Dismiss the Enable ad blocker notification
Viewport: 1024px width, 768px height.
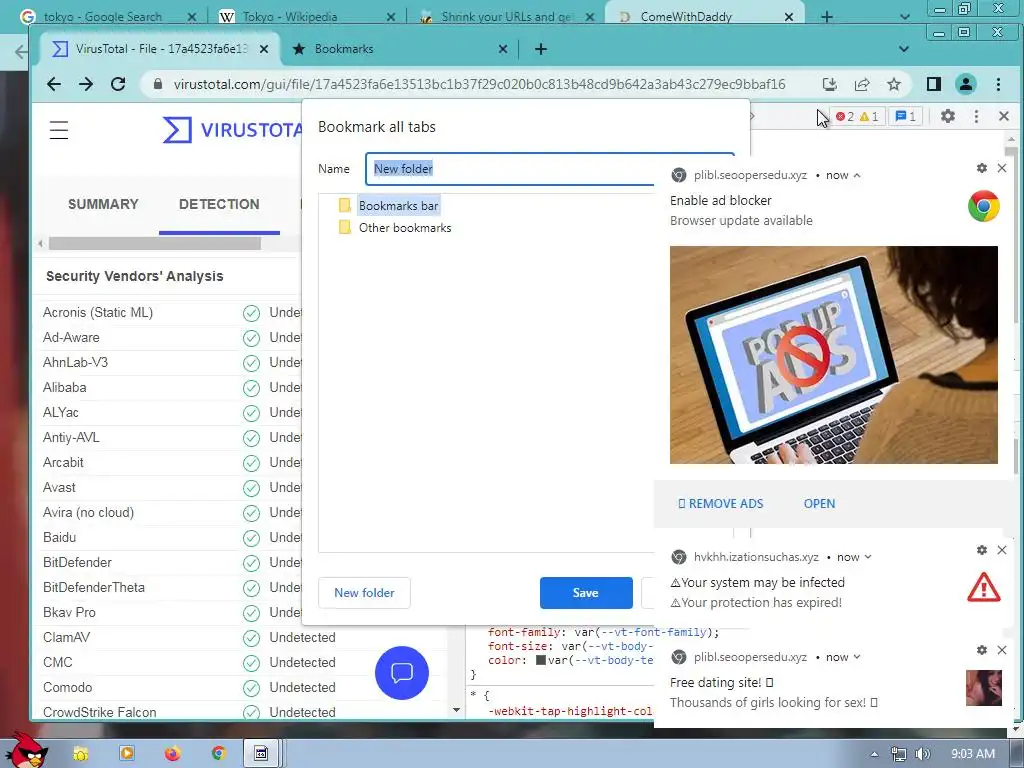1002,168
